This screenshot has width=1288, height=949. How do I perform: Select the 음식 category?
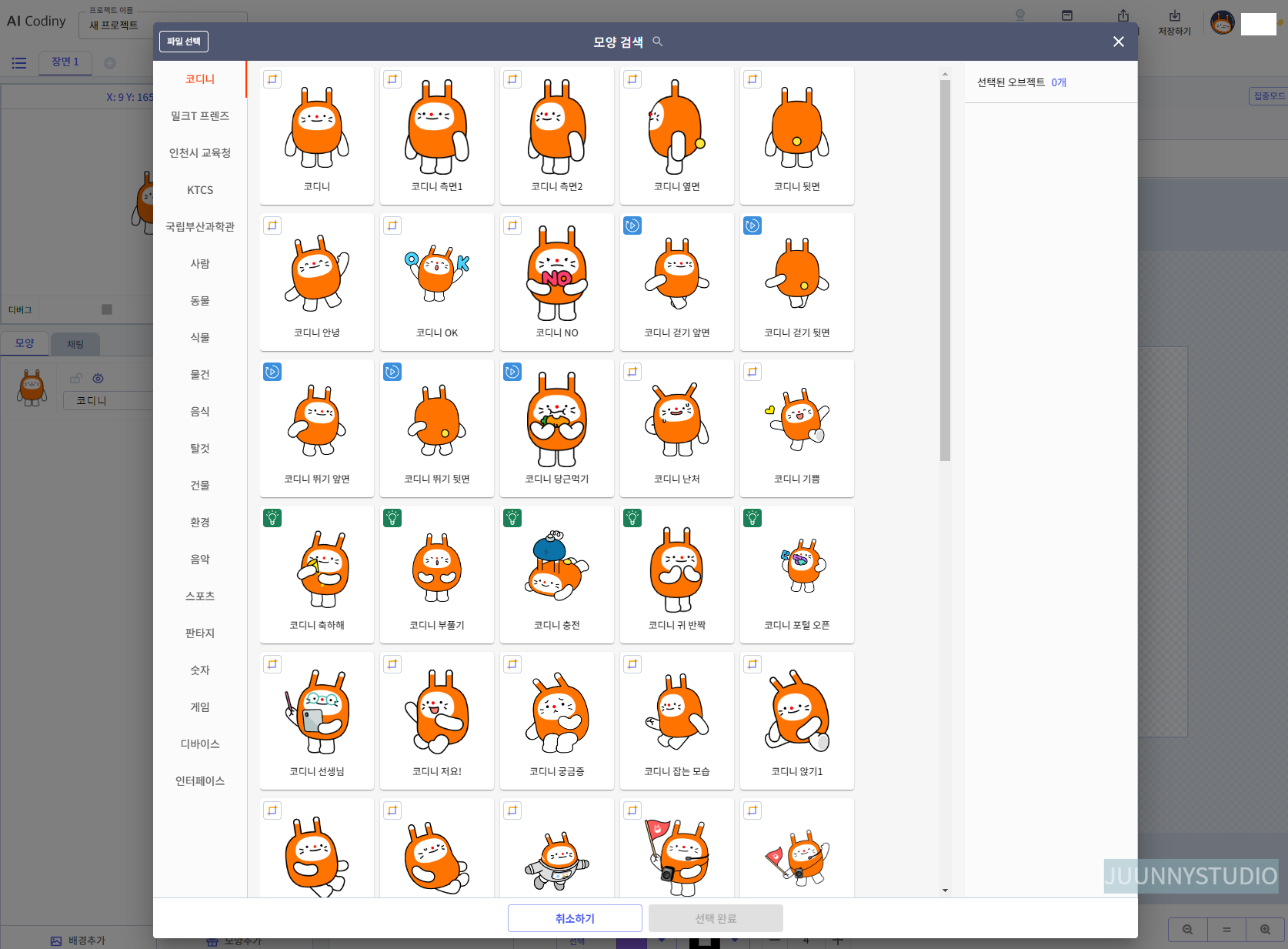pos(200,412)
